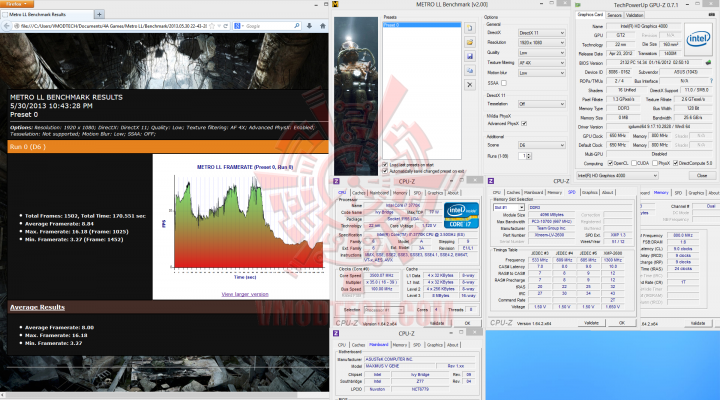720x400 pixels.
Task: Click the Bus Interface question mark icon
Action: click(711, 81)
